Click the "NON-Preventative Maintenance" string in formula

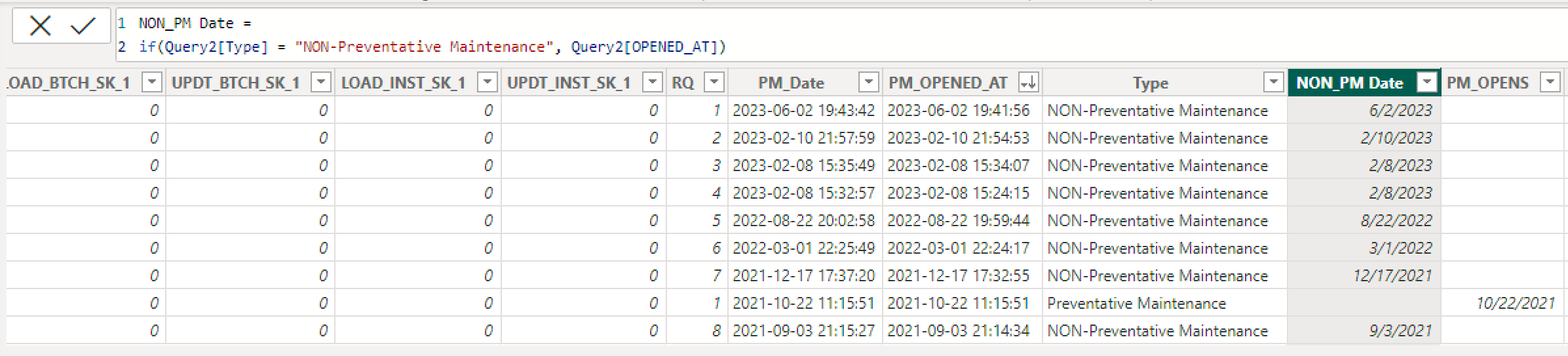(x=424, y=47)
